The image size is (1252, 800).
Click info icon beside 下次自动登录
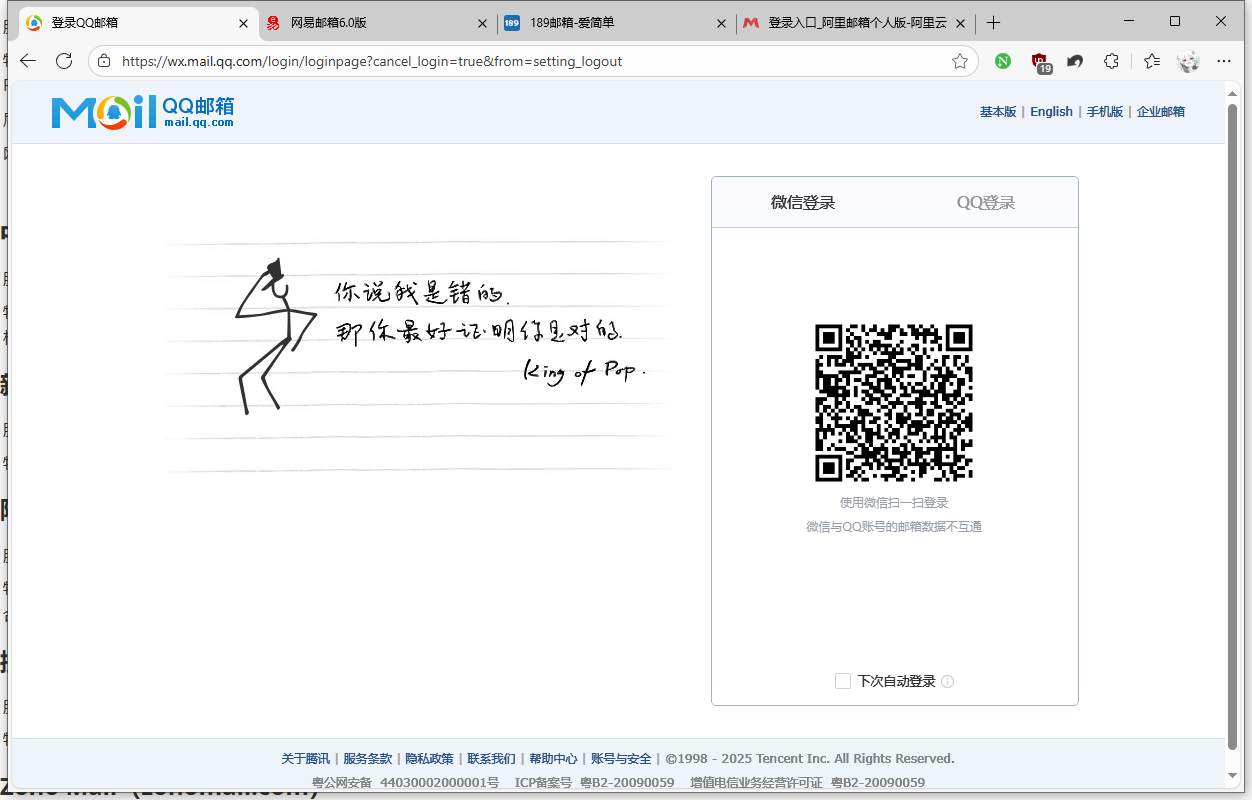coord(948,682)
